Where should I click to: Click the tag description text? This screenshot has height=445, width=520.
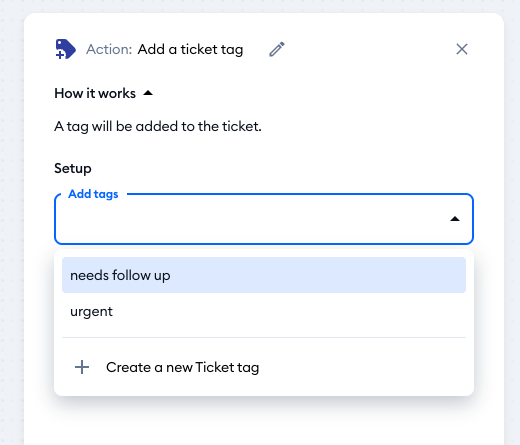click(158, 126)
